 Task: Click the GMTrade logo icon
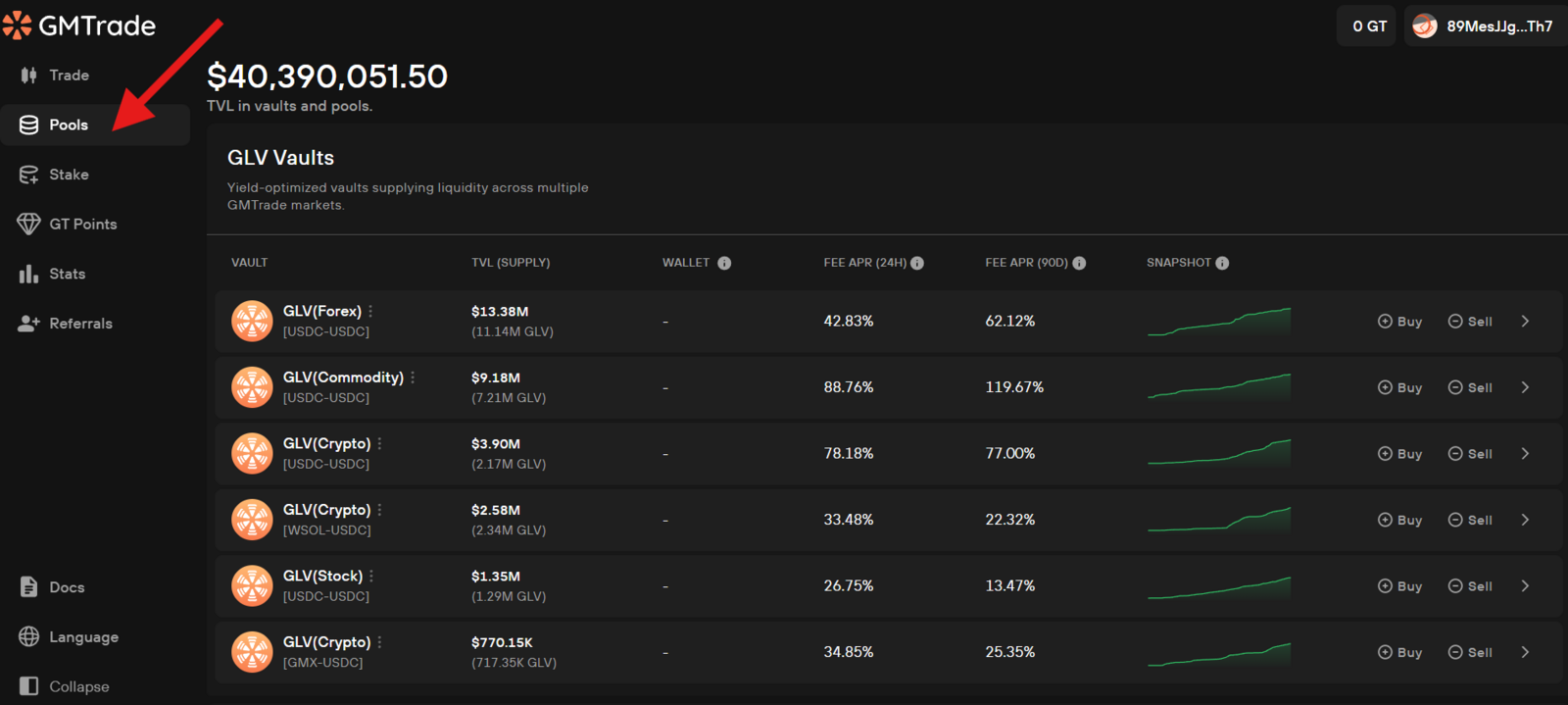click(x=18, y=25)
